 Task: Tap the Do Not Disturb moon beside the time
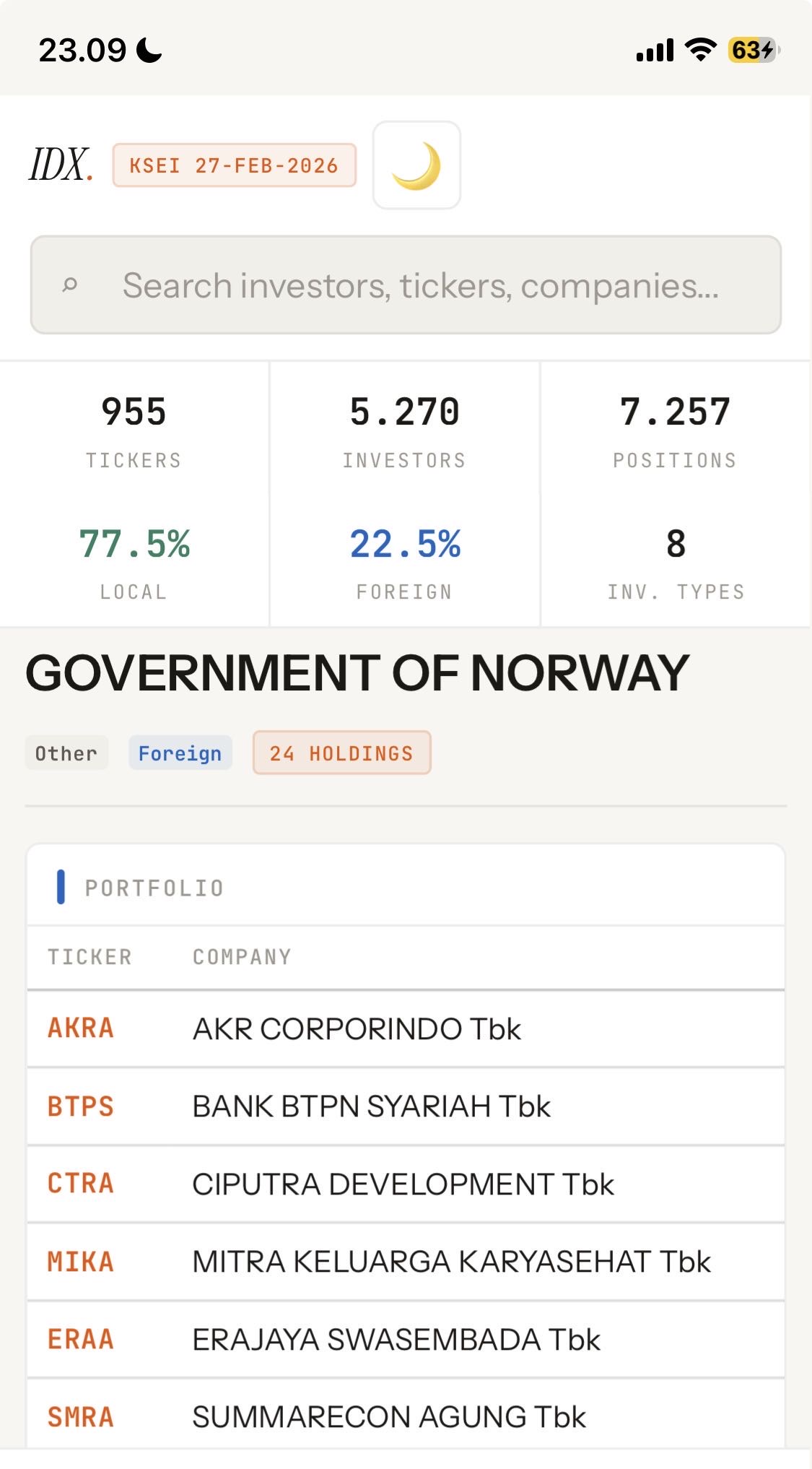coord(149,51)
